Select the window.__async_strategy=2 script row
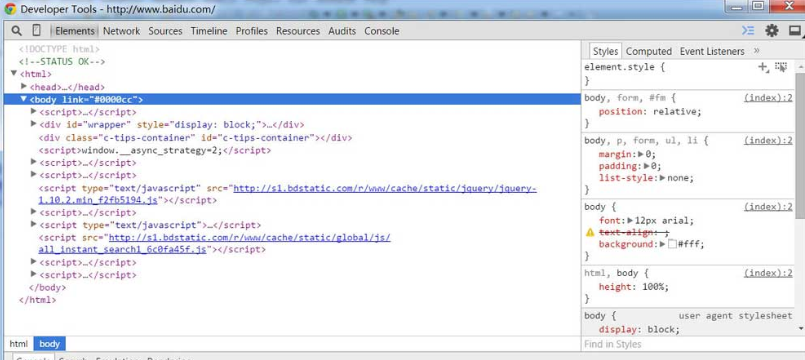Image resolution: width=805 pixels, height=360 pixels. (x=155, y=150)
